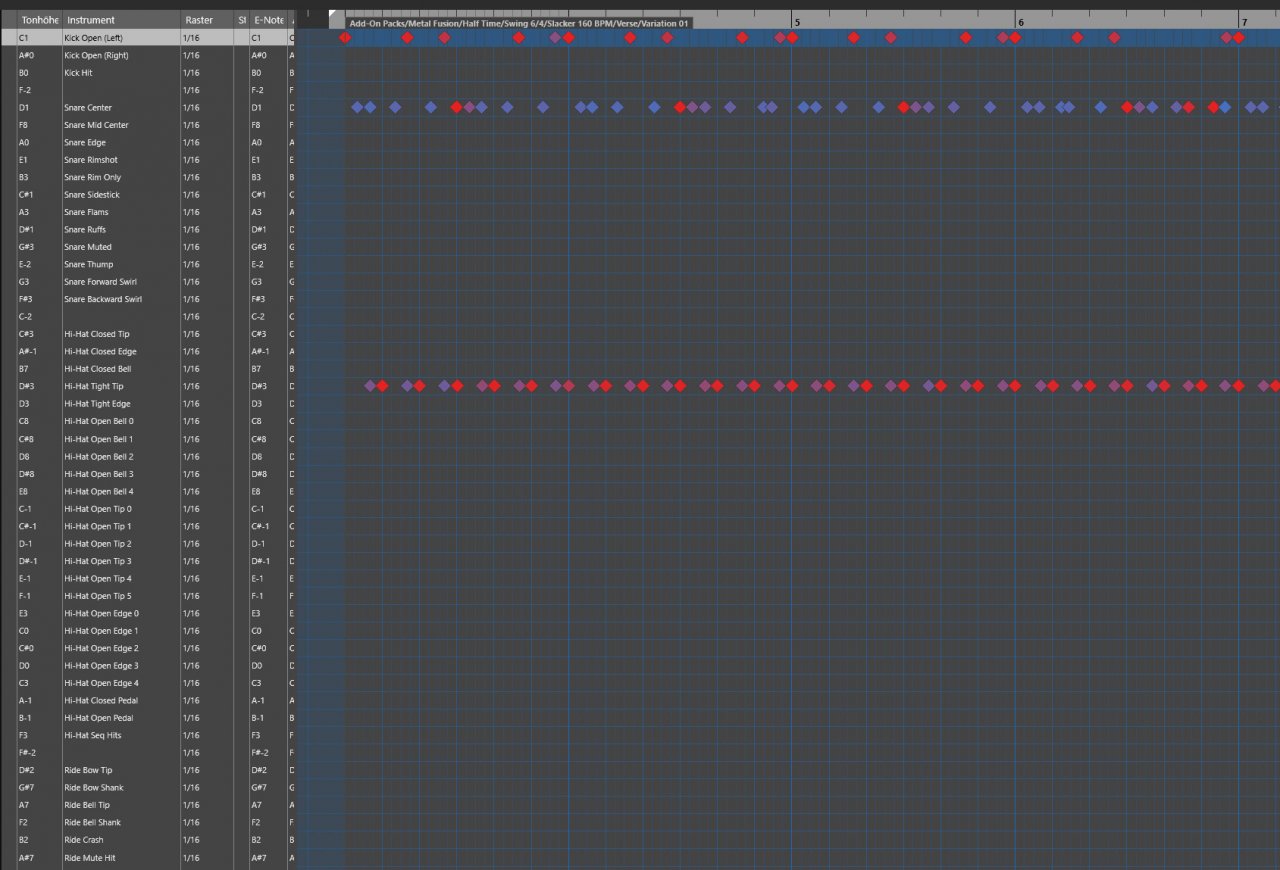Click the E-Note cell for Kick Open (Left)
Viewport: 1280px width, 870px height.
click(268, 38)
